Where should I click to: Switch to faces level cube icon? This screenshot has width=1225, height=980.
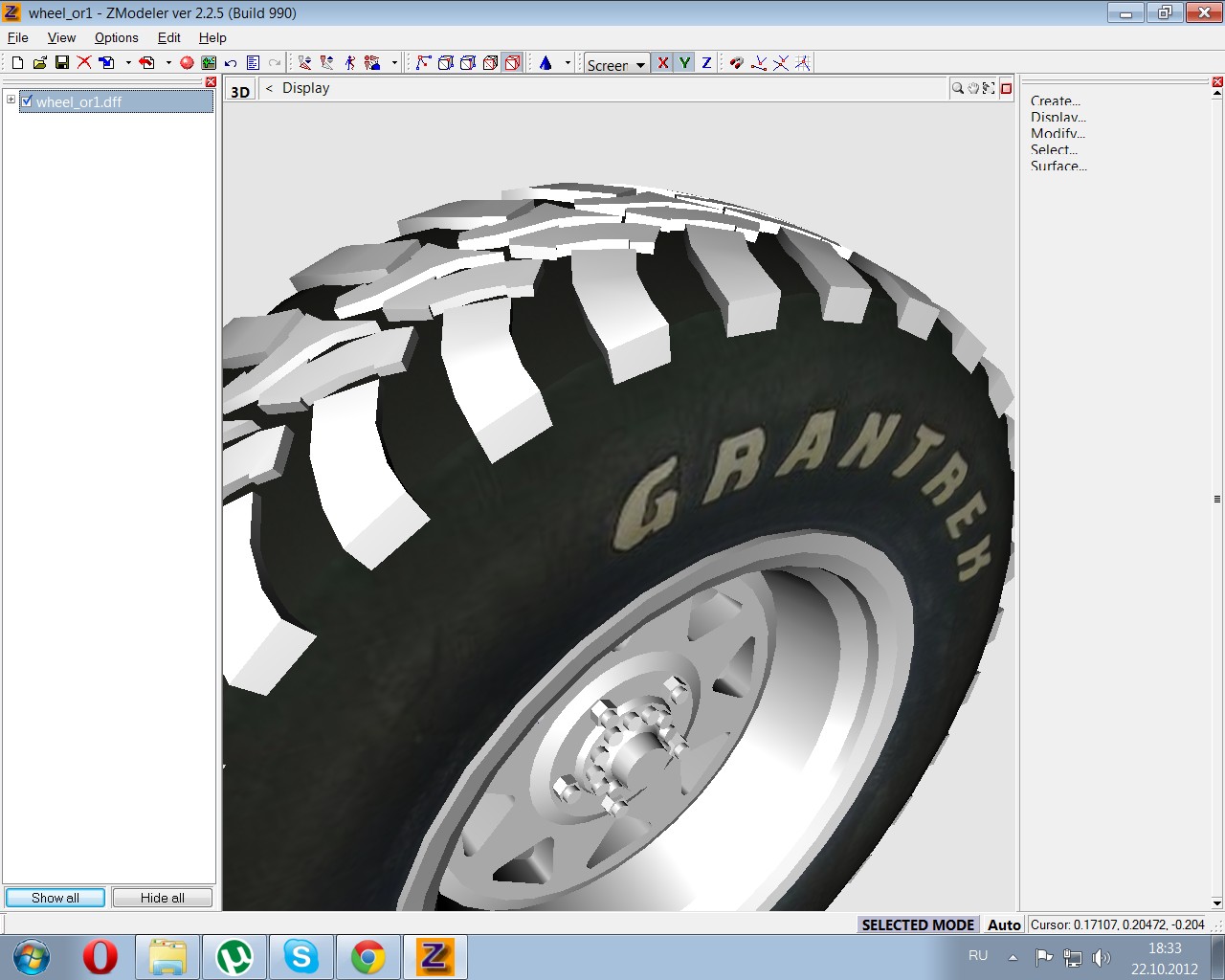click(x=468, y=63)
